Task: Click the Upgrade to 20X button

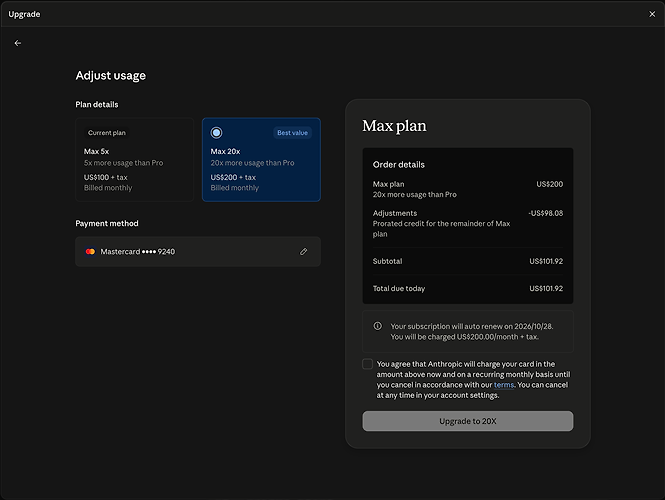Action: pyautogui.click(x=467, y=421)
